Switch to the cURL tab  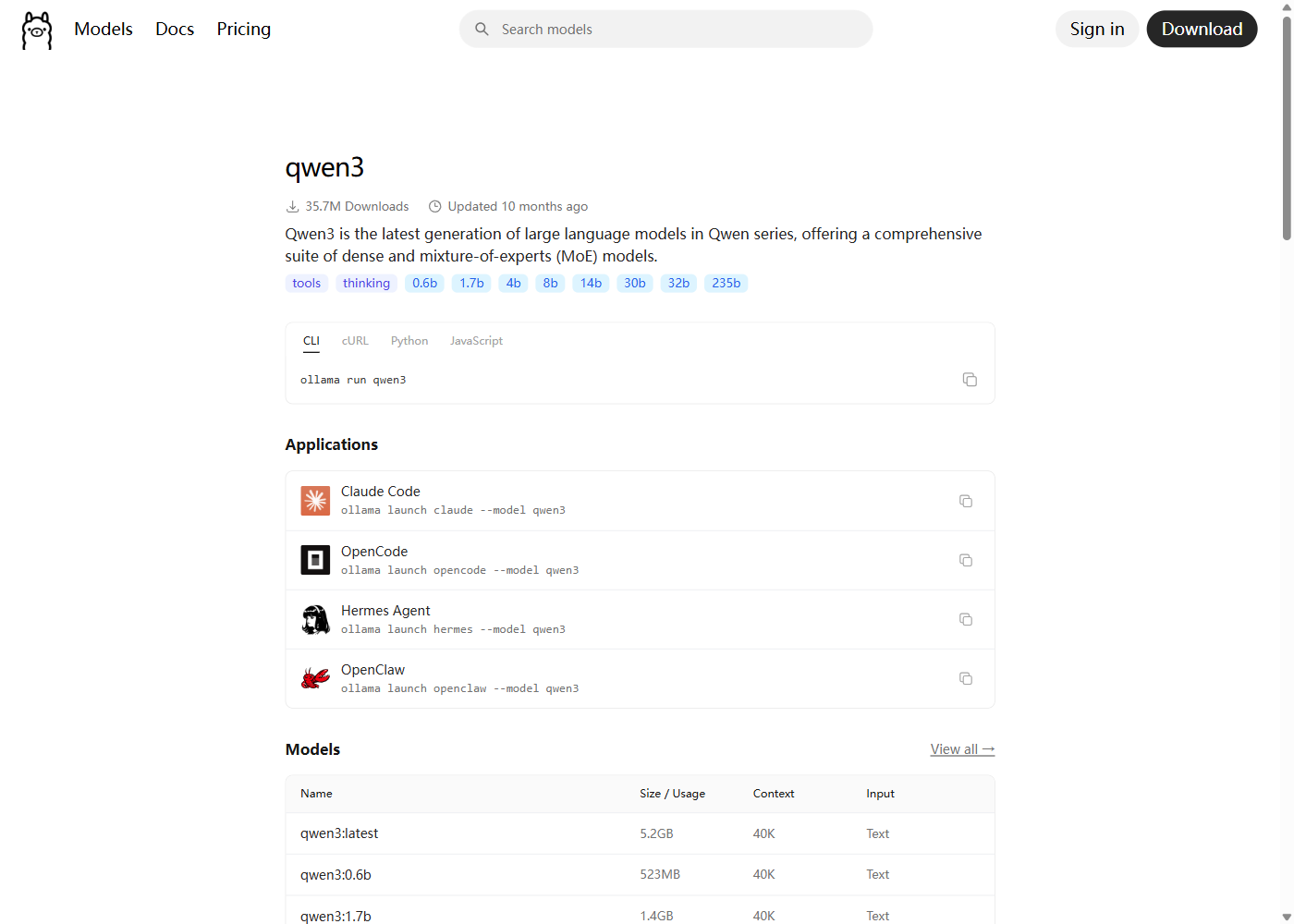(355, 341)
